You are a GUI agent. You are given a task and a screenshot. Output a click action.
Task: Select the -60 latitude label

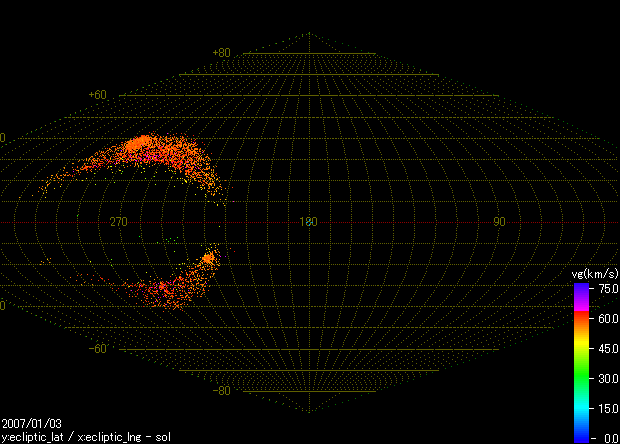[x=98, y=349]
